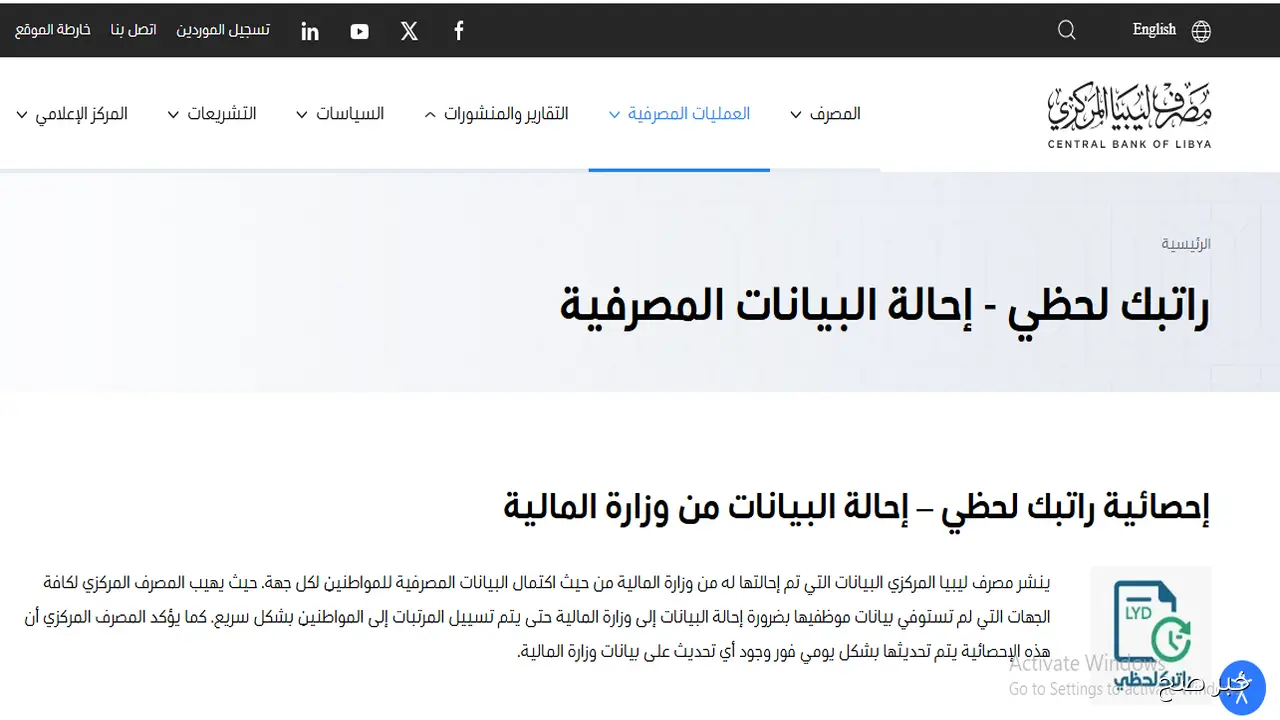This screenshot has width=1280, height=720.
Task: Expand the التشريعات dropdown
Action: (x=212, y=113)
